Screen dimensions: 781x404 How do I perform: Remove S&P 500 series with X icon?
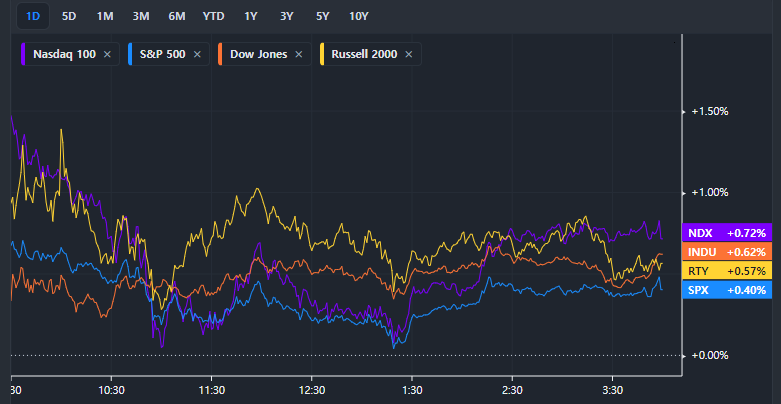pyautogui.click(x=196, y=54)
